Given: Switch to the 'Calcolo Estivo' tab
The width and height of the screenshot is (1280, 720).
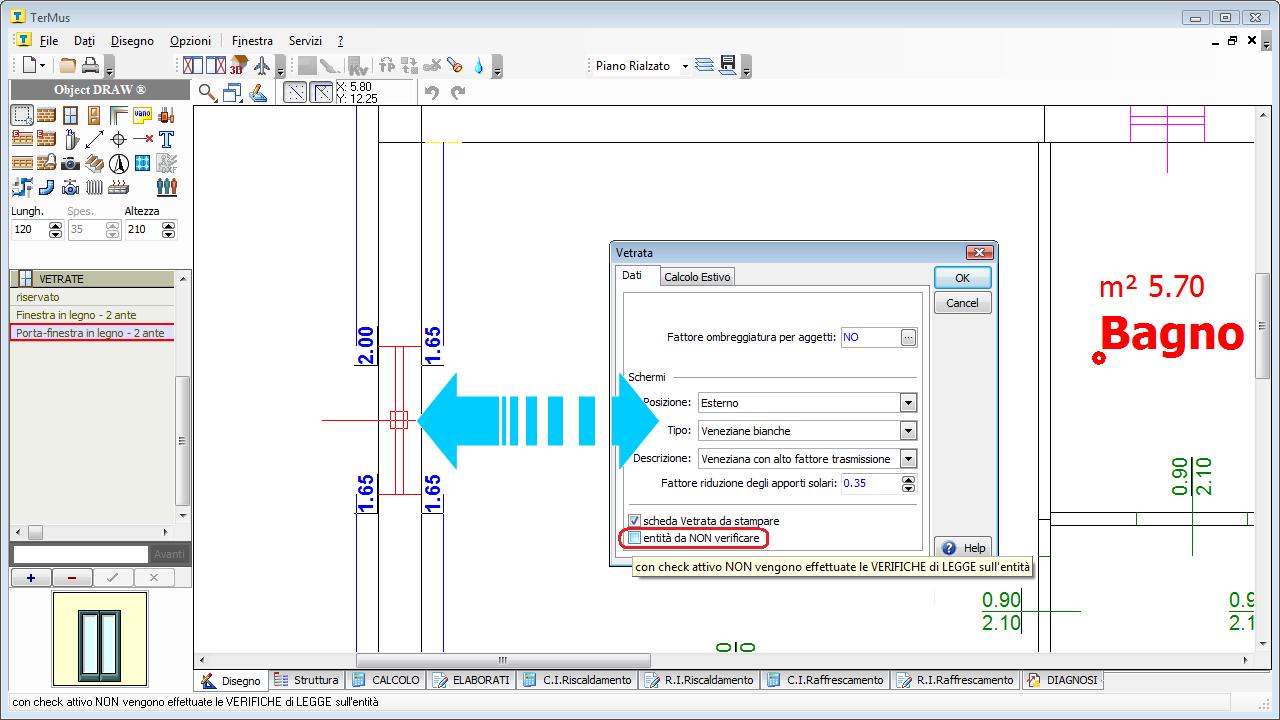Looking at the screenshot, I should (x=697, y=277).
